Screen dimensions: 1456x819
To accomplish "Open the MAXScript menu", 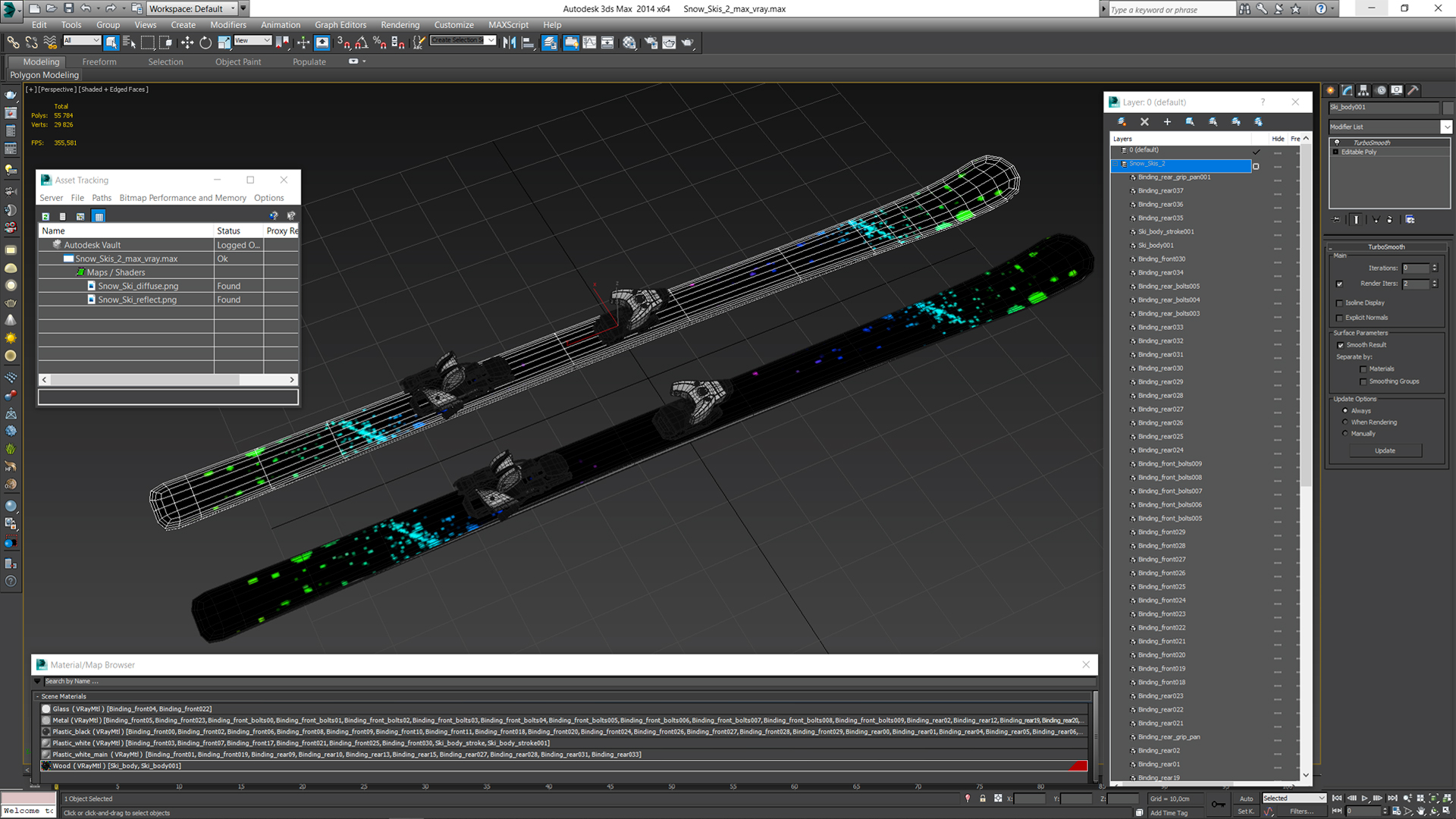I will pos(508,25).
